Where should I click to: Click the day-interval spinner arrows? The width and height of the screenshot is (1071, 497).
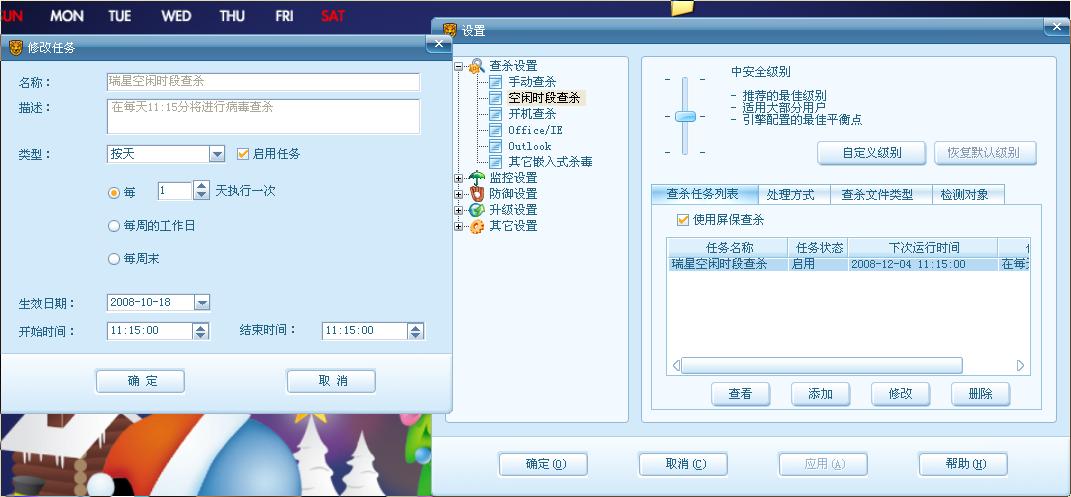(201, 190)
